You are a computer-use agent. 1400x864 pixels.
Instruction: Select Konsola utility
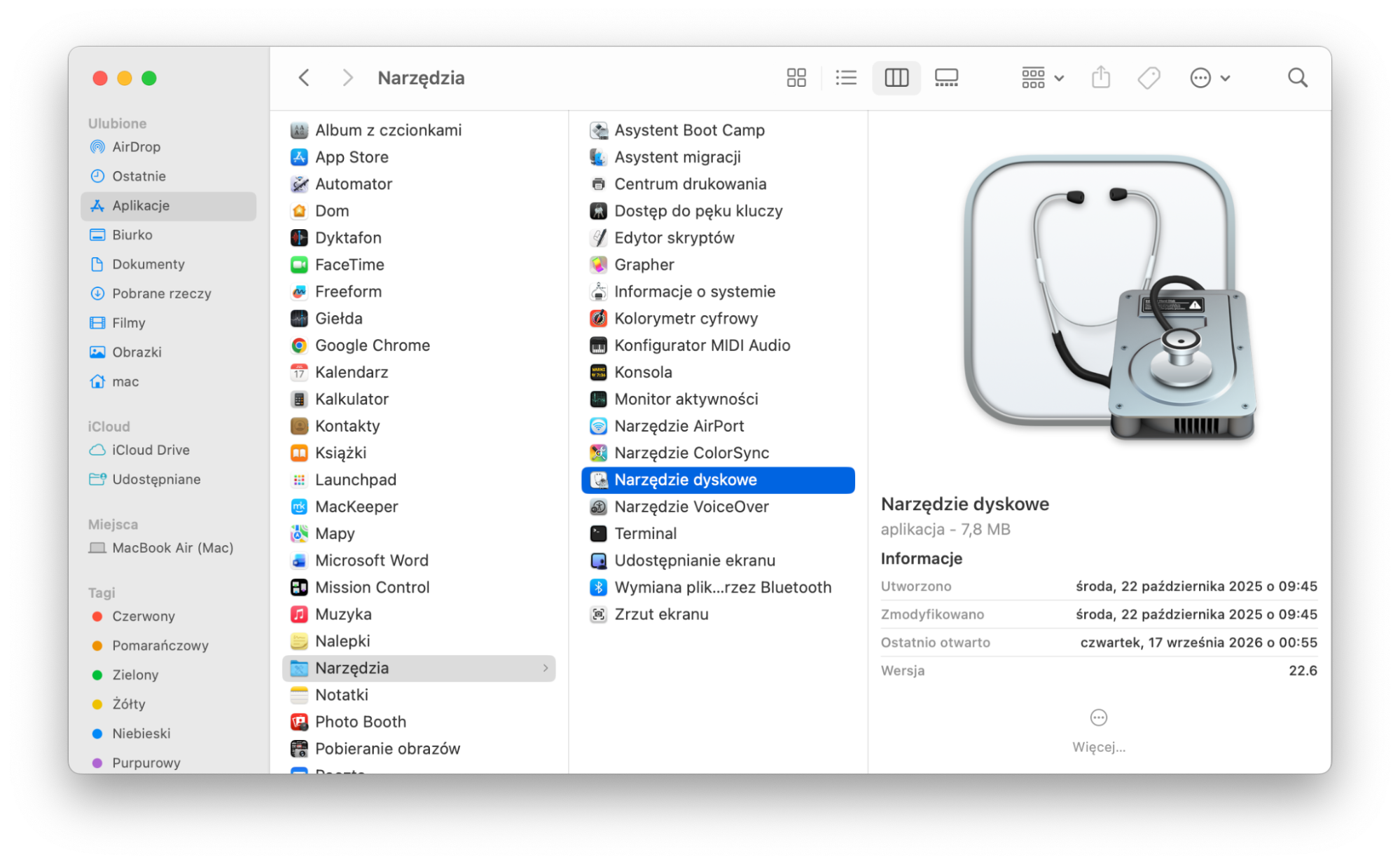tap(718, 373)
